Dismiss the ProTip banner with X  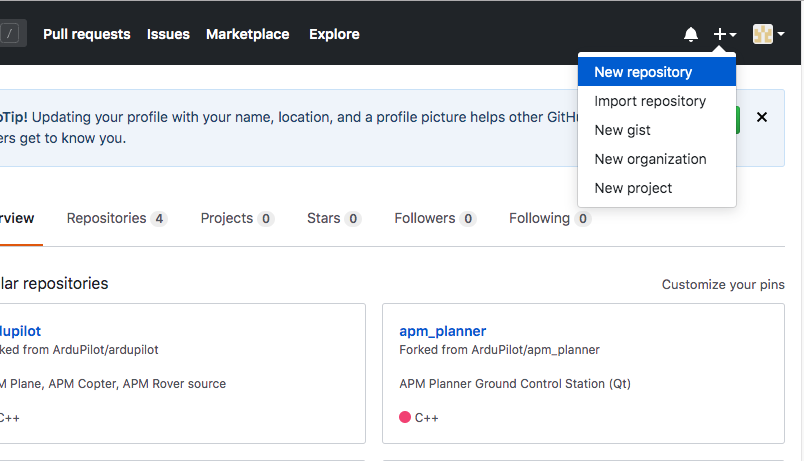point(762,117)
